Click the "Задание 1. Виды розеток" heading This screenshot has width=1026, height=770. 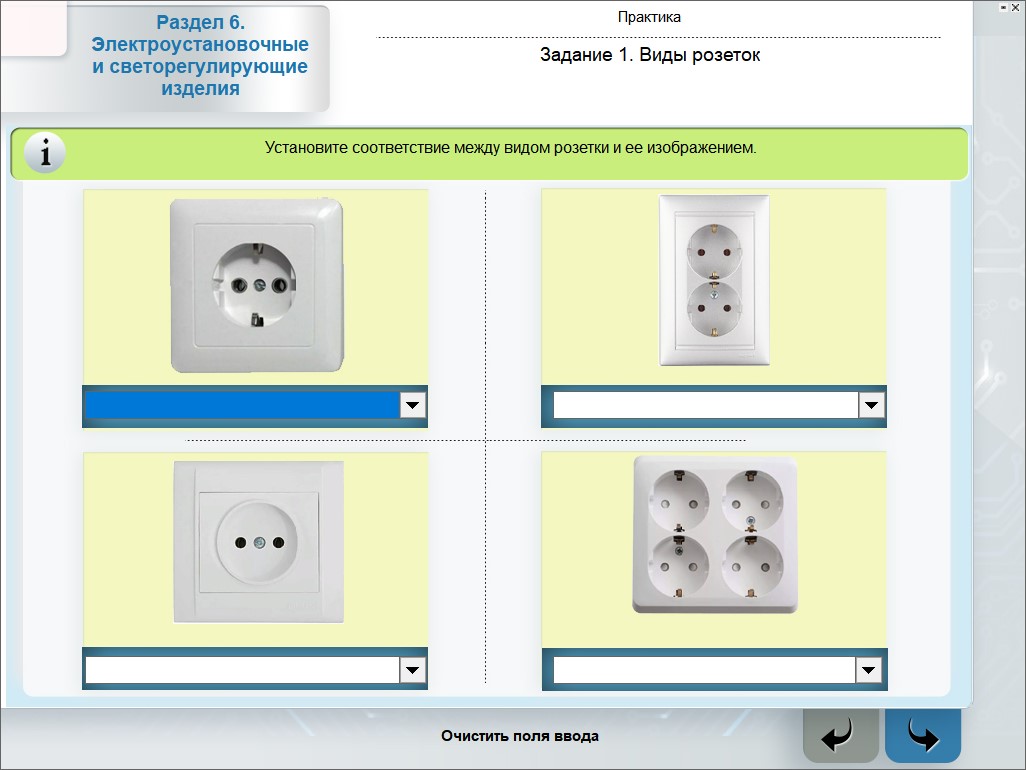pos(650,55)
